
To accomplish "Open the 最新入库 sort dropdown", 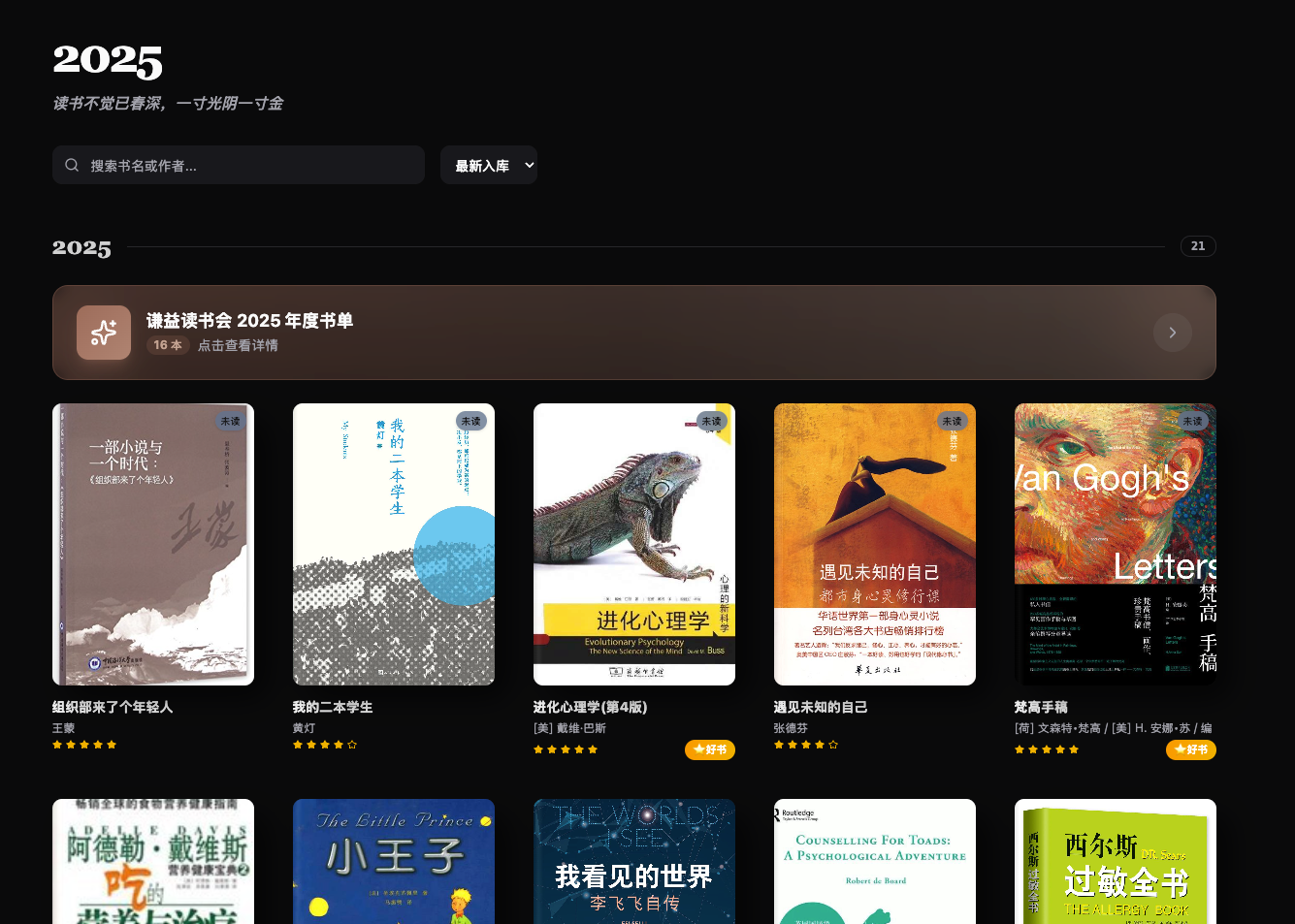I will click(489, 166).
